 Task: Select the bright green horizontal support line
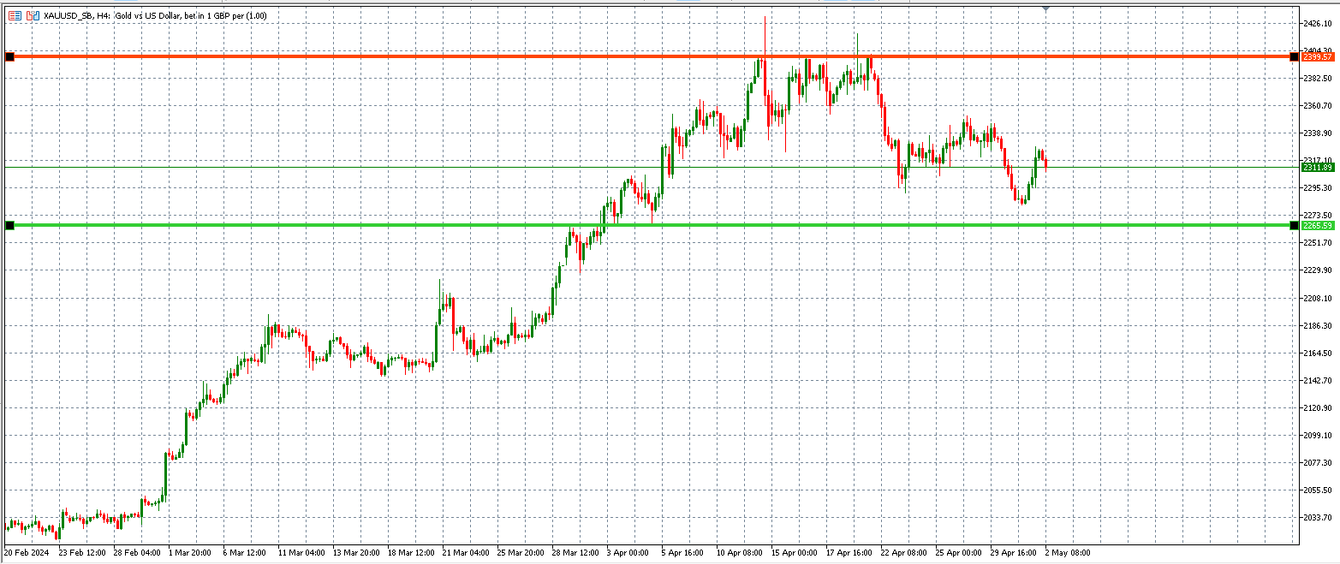[400, 225]
